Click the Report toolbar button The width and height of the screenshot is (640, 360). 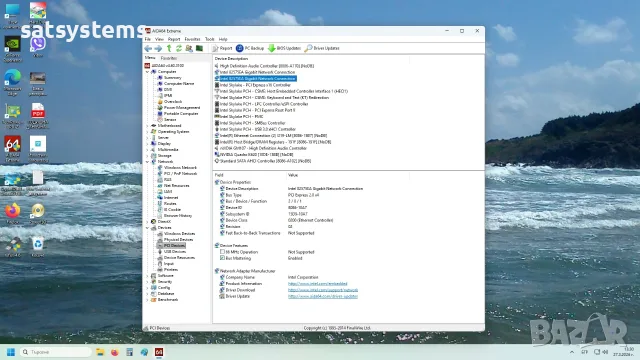[222, 48]
